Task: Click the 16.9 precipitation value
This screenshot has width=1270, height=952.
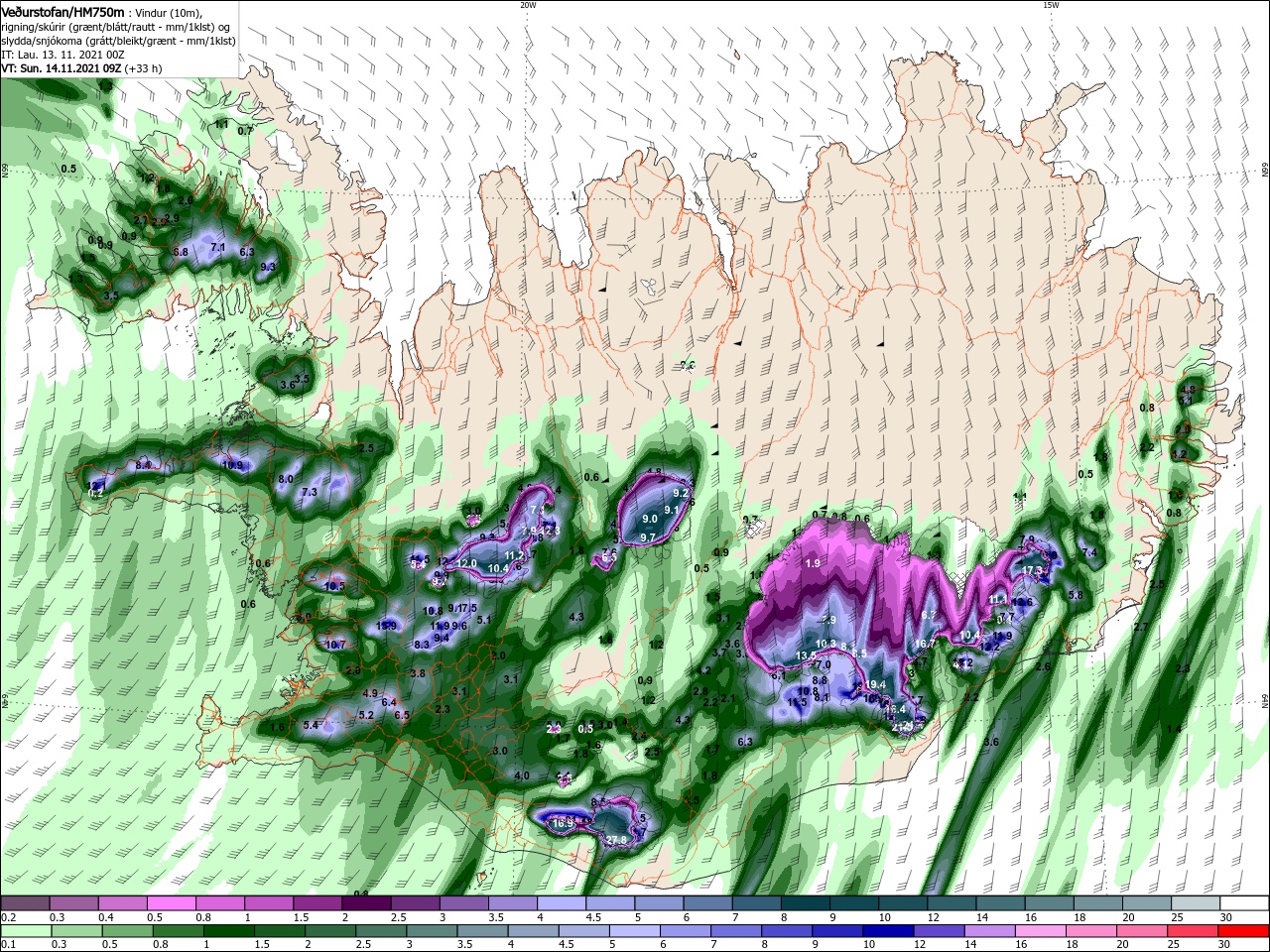Action: tap(564, 823)
